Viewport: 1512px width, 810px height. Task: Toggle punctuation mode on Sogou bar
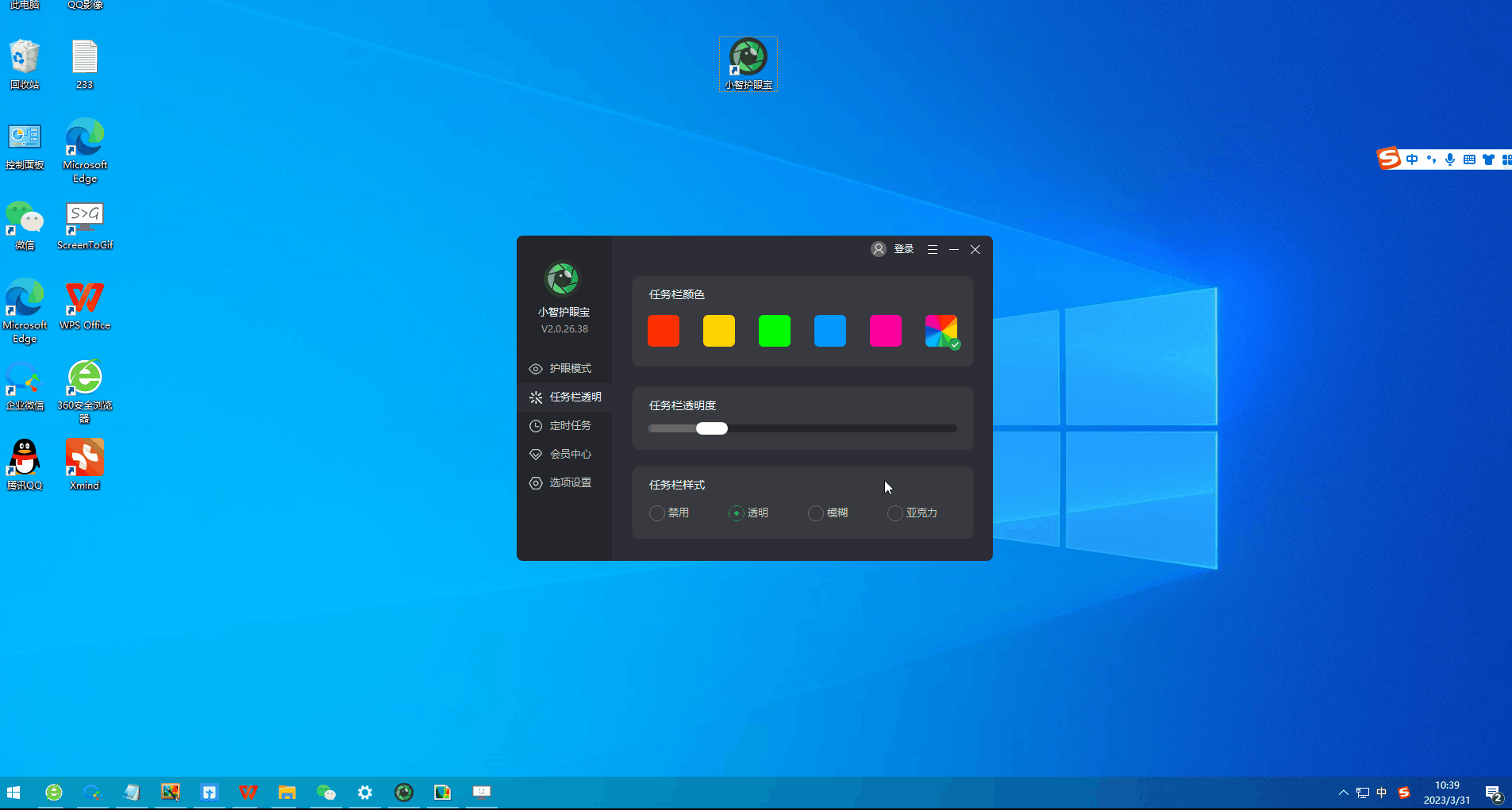pyautogui.click(x=1431, y=159)
